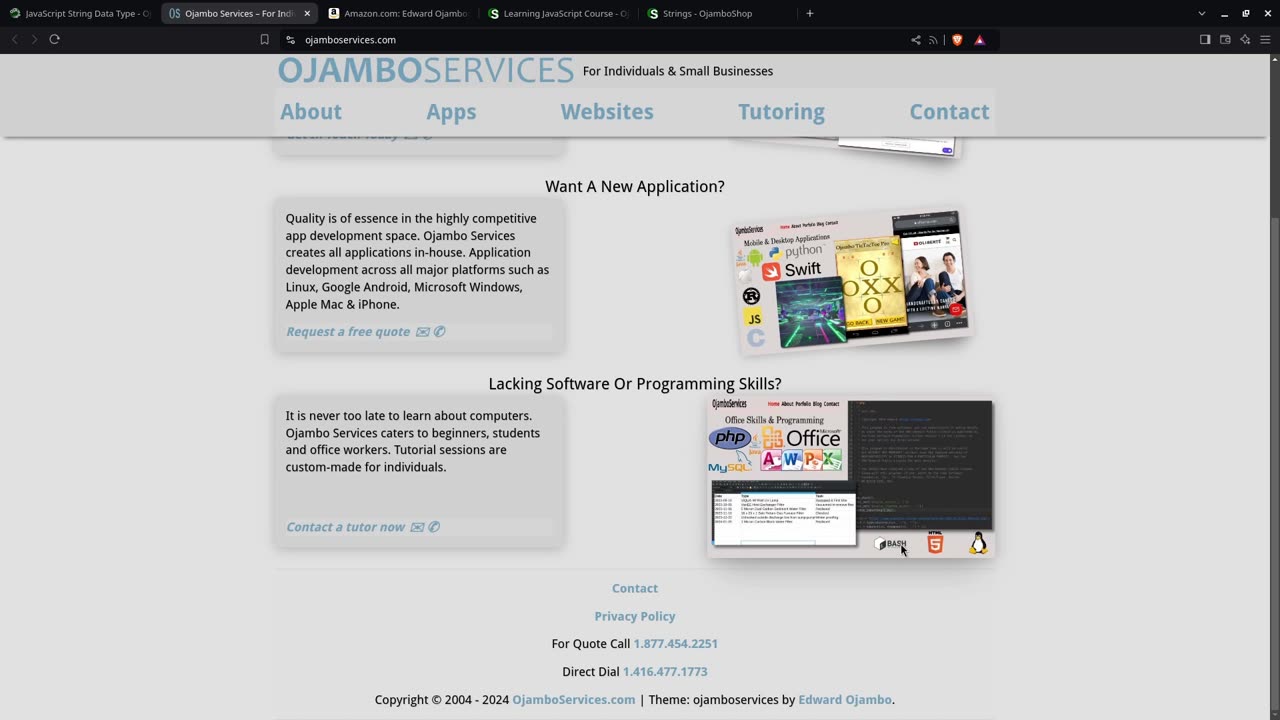This screenshot has height=720, width=1280.
Task: Call the quote number 1.877.454.2251
Action: [675, 643]
